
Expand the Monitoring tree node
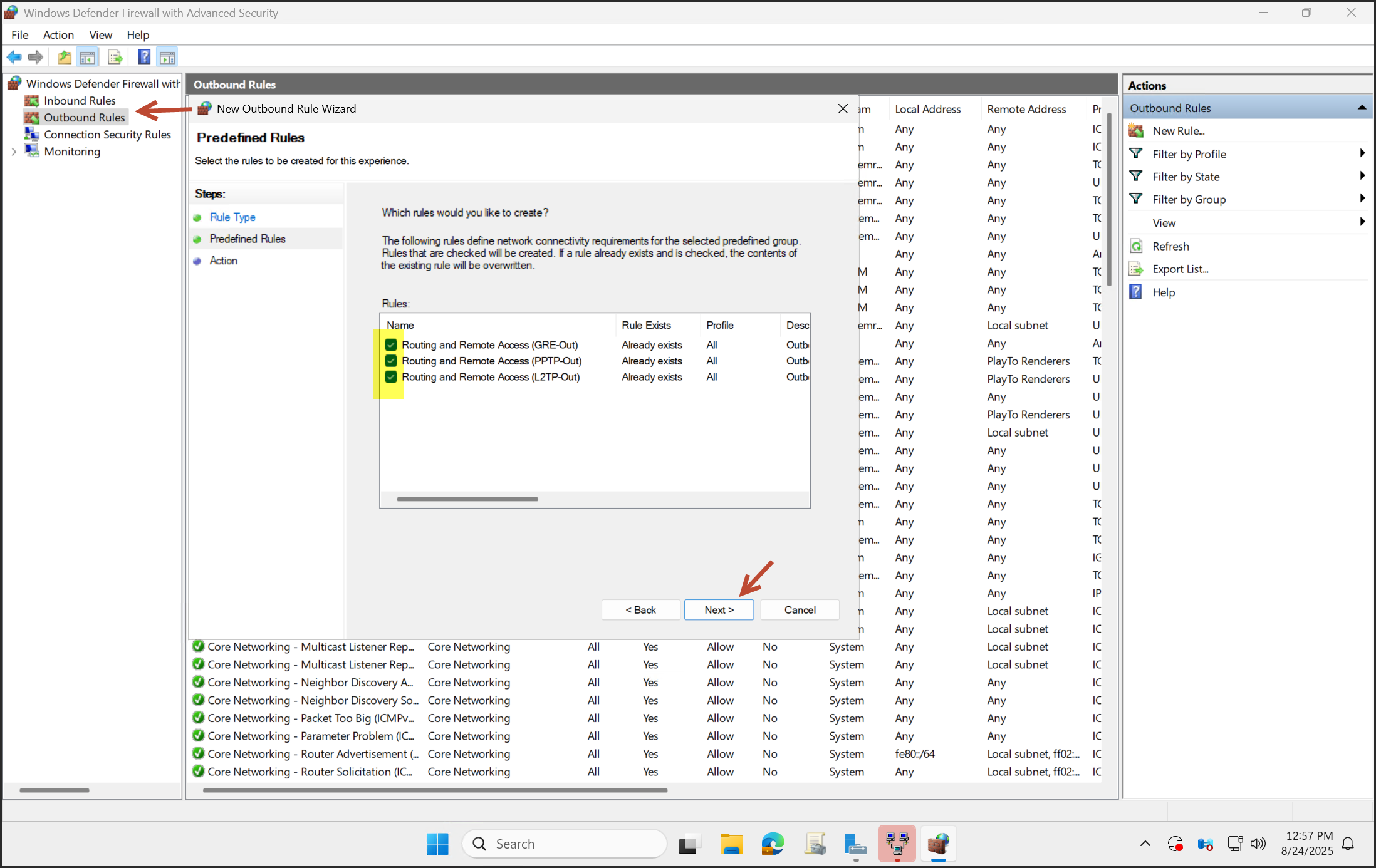click(14, 152)
